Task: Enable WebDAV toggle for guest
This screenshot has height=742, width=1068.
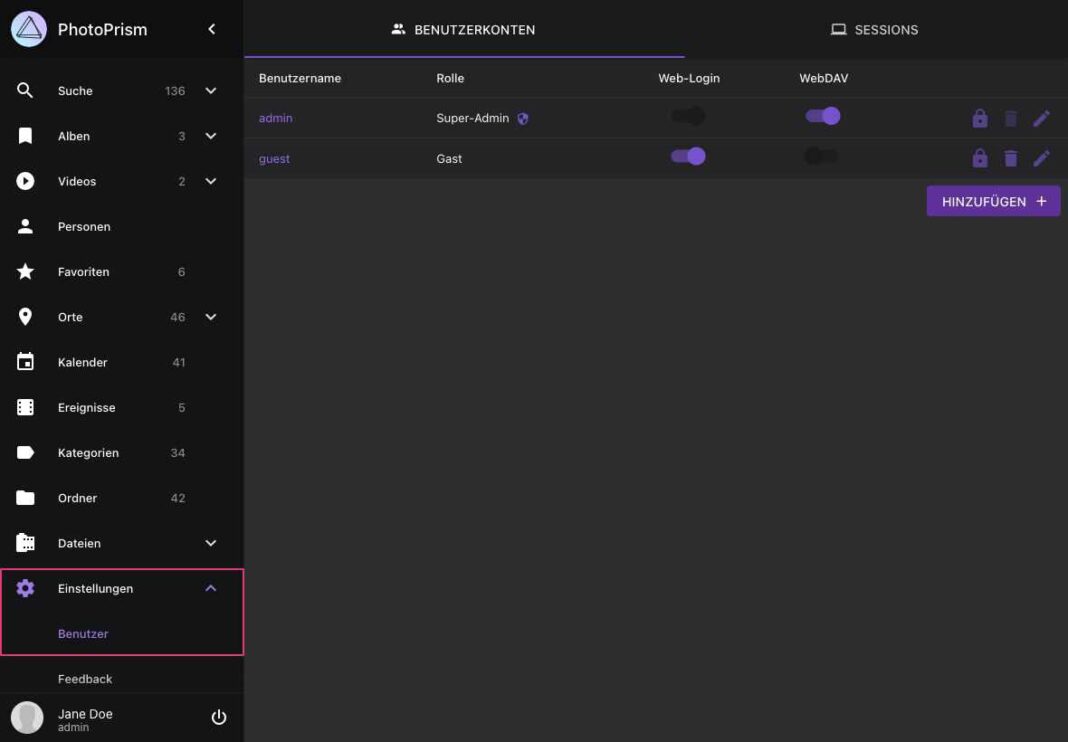Action: coord(821,156)
